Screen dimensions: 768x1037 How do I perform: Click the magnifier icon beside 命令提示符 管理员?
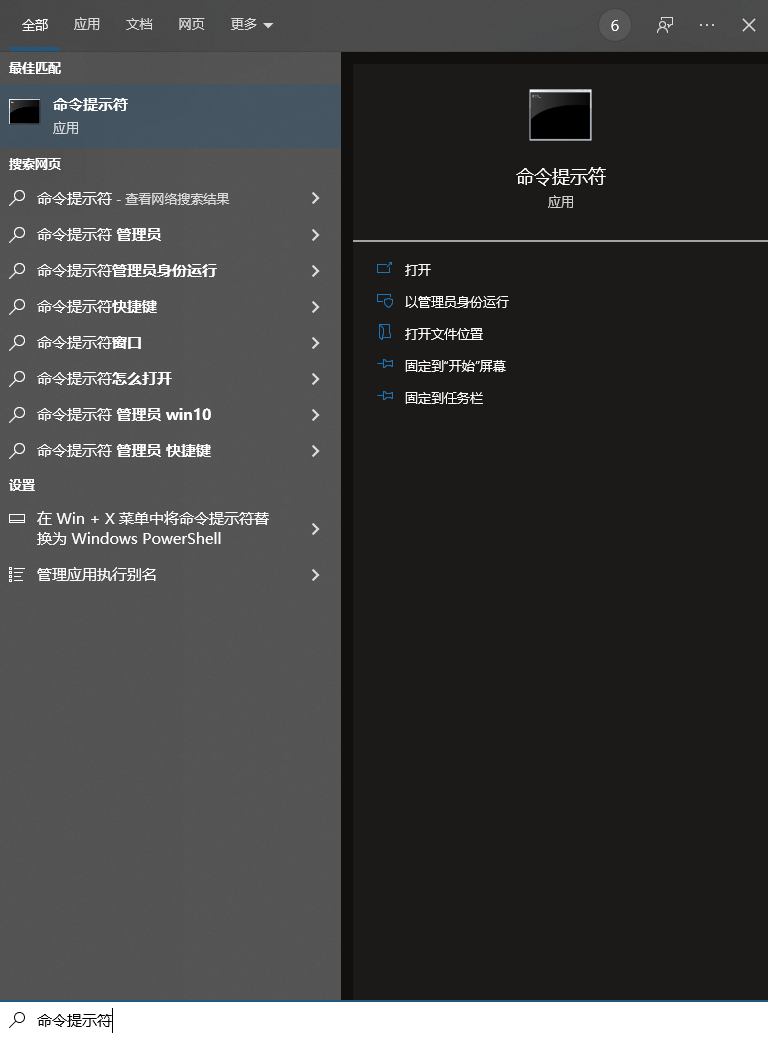click(x=17, y=234)
